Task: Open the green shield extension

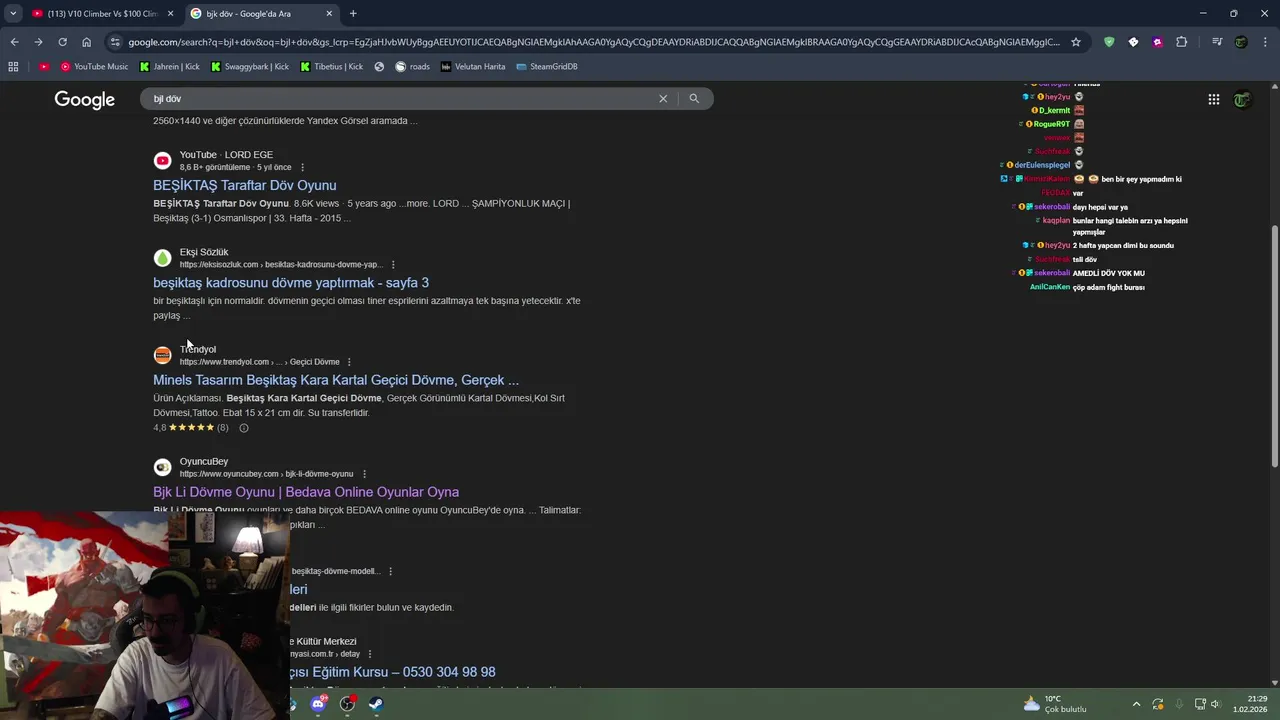Action: point(1109,42)
